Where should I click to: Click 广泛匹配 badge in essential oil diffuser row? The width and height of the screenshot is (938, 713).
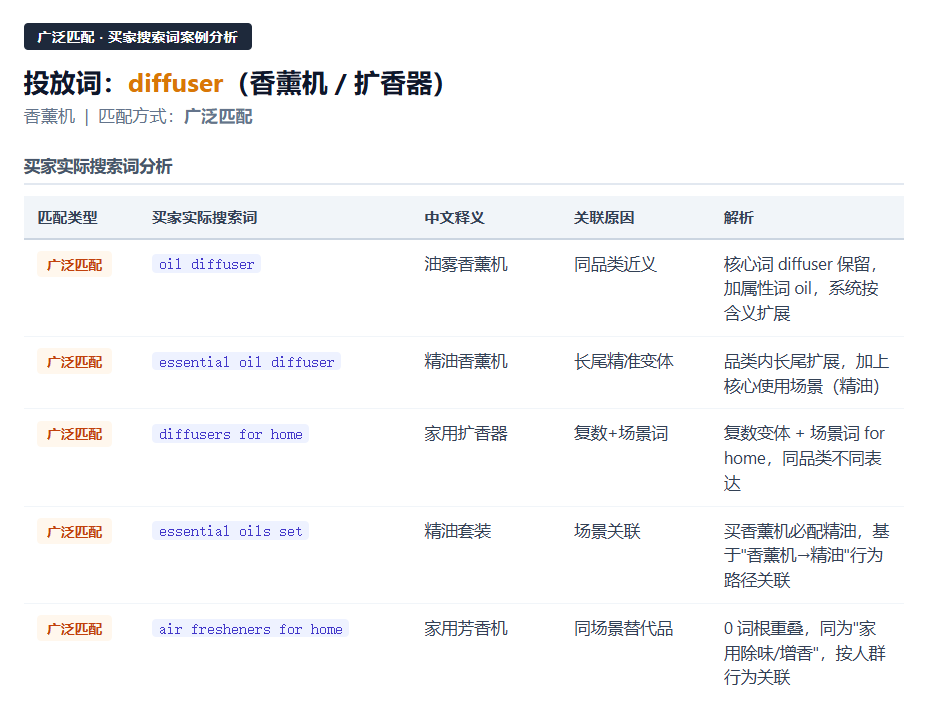[75, 362]
